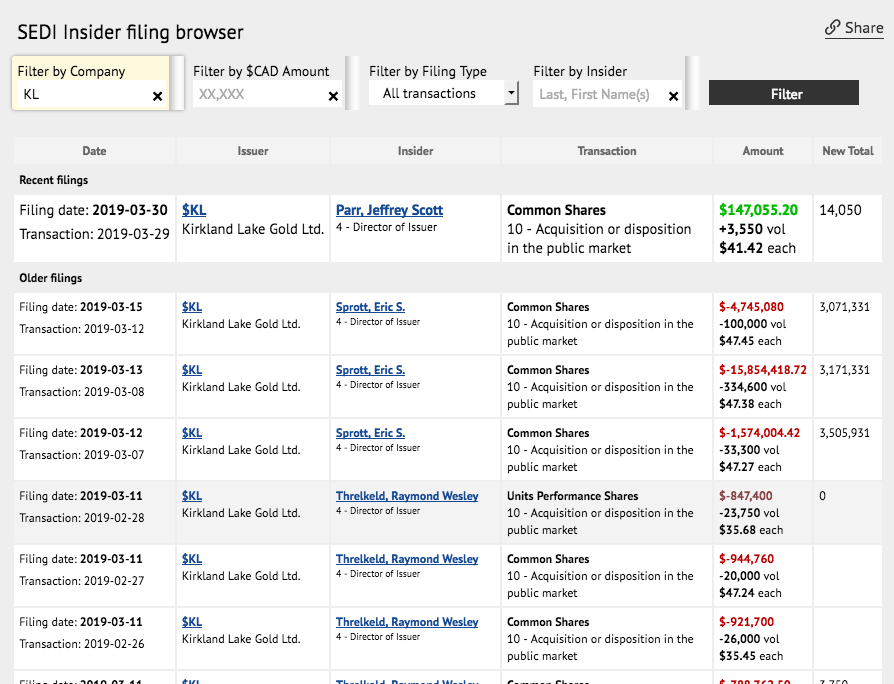This screenshot has height=684, width=894.
Task: Clear the Filter by Insider field
Action: click(x=673, y=96)
